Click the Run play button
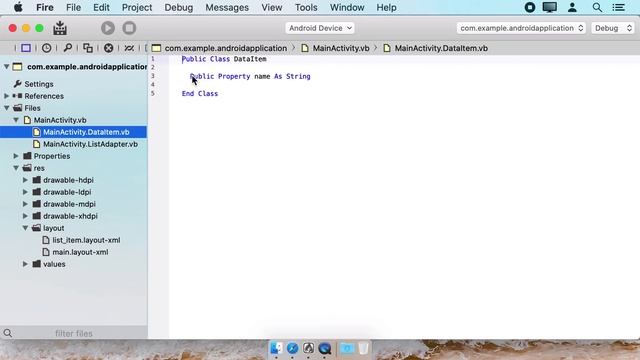640x360 pixels. tap(108, 28)
